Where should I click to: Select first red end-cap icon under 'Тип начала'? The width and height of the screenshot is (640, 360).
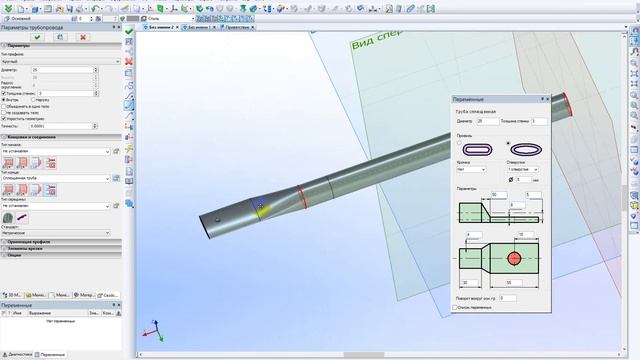(8, 163)
